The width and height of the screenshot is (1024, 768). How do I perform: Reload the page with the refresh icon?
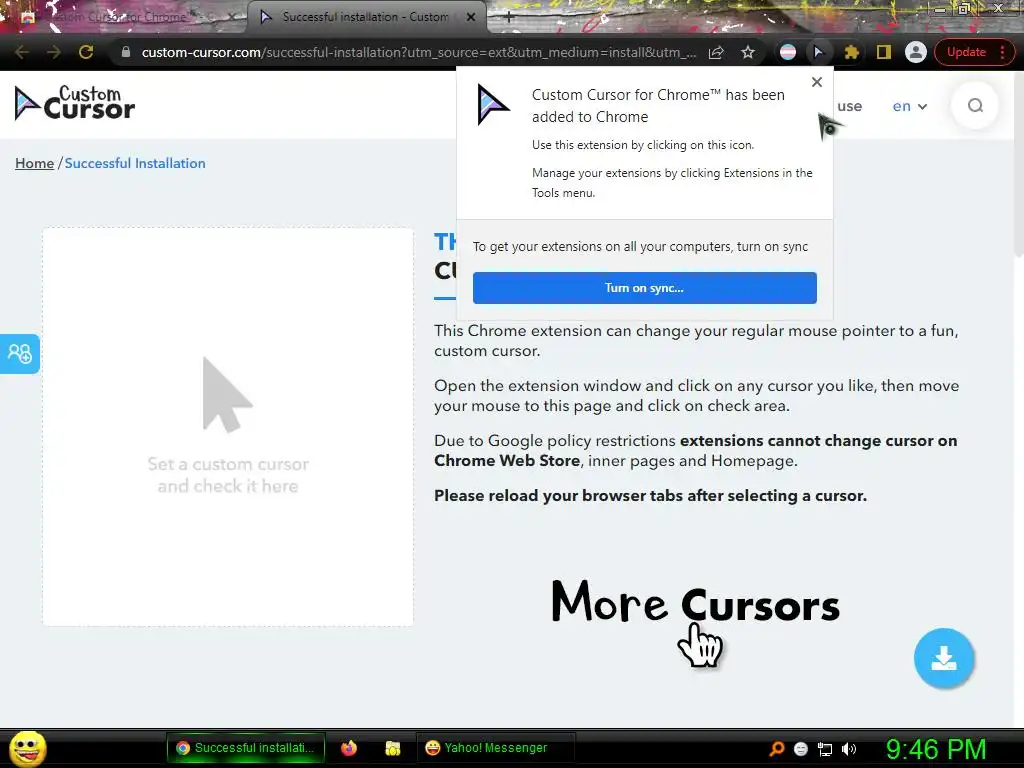pyautogui.click(x=86, y=52)
